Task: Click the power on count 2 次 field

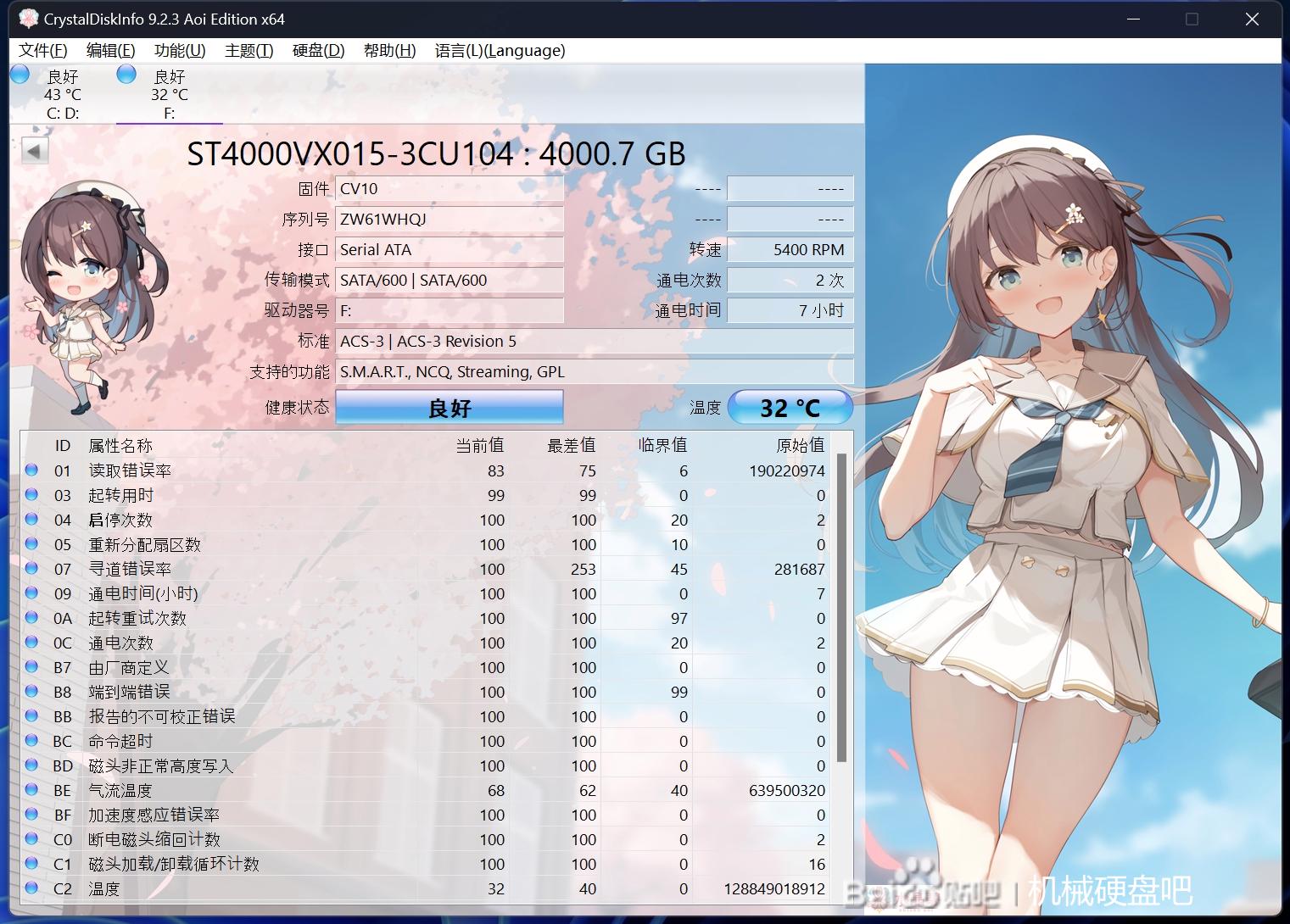Action: pos(790,281)
